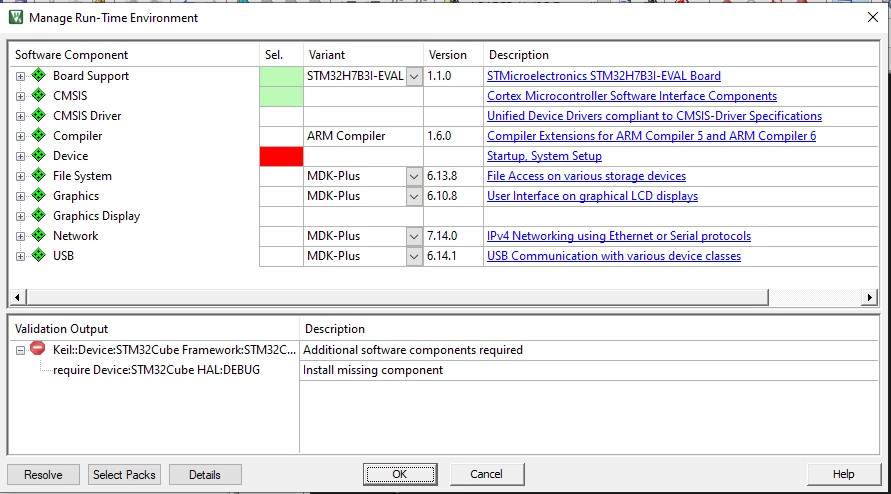Viewport: 891px width, 494px height.
Task: Close the Manage Run-Time Environment dialog
Action: pos(873,17)
